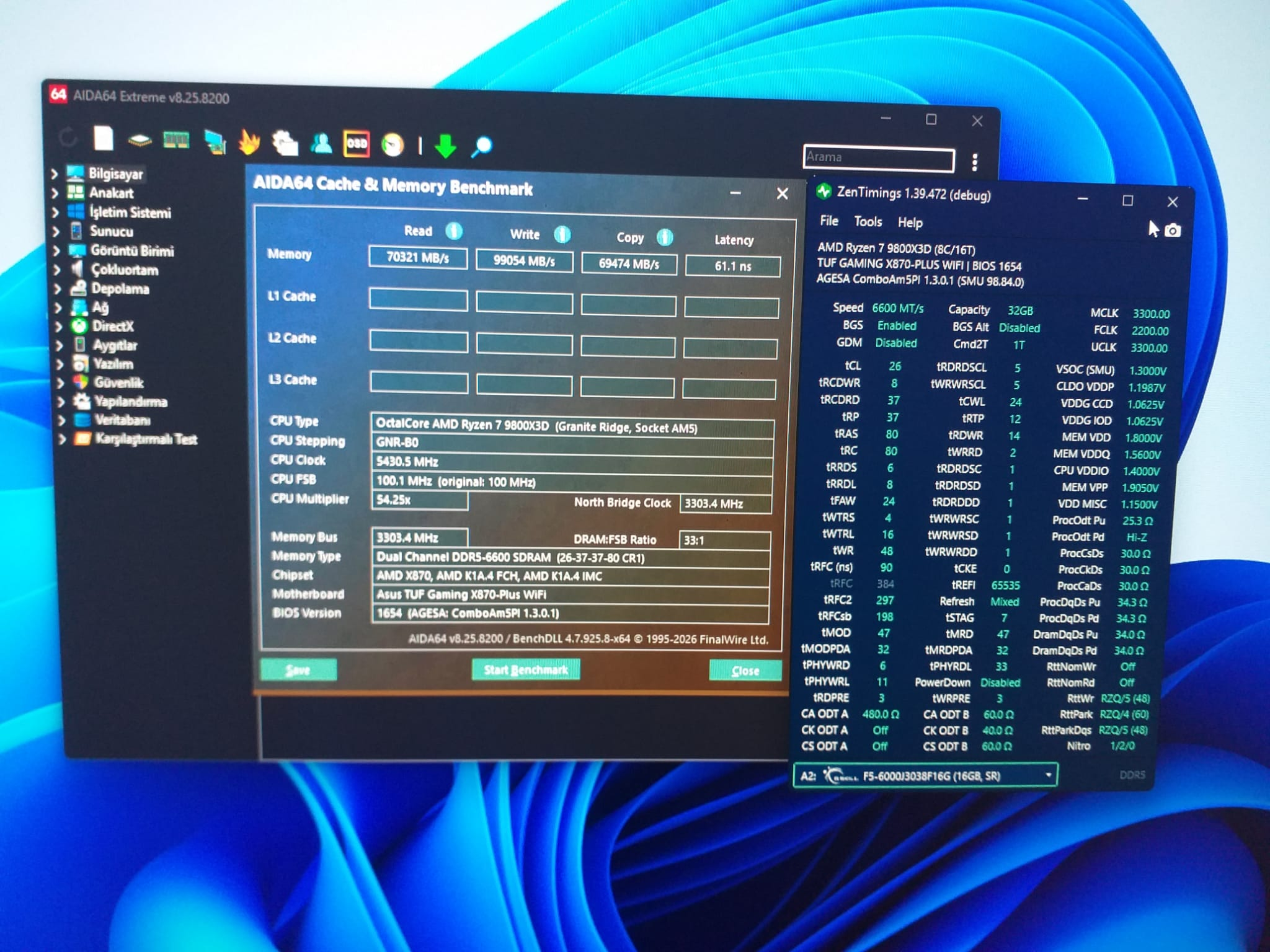
Task: Open the File menu in ZenTimings
Action: tap(829, 221)
